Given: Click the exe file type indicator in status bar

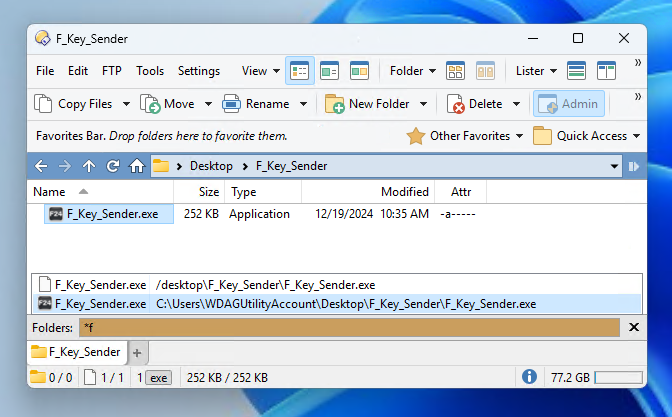Looking at the screenshot, I should tap(159, 378).
